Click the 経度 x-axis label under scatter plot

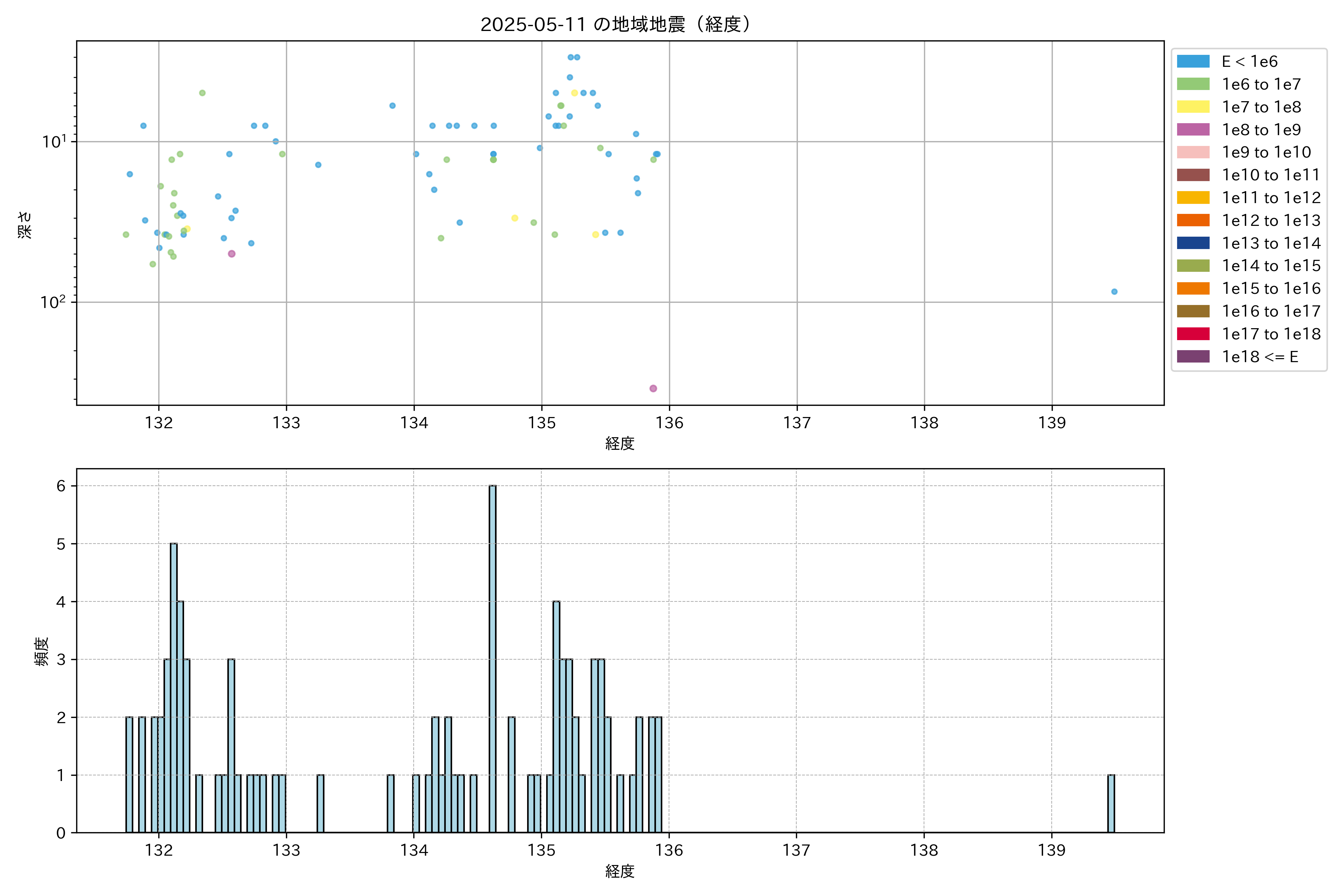(619, 444)
